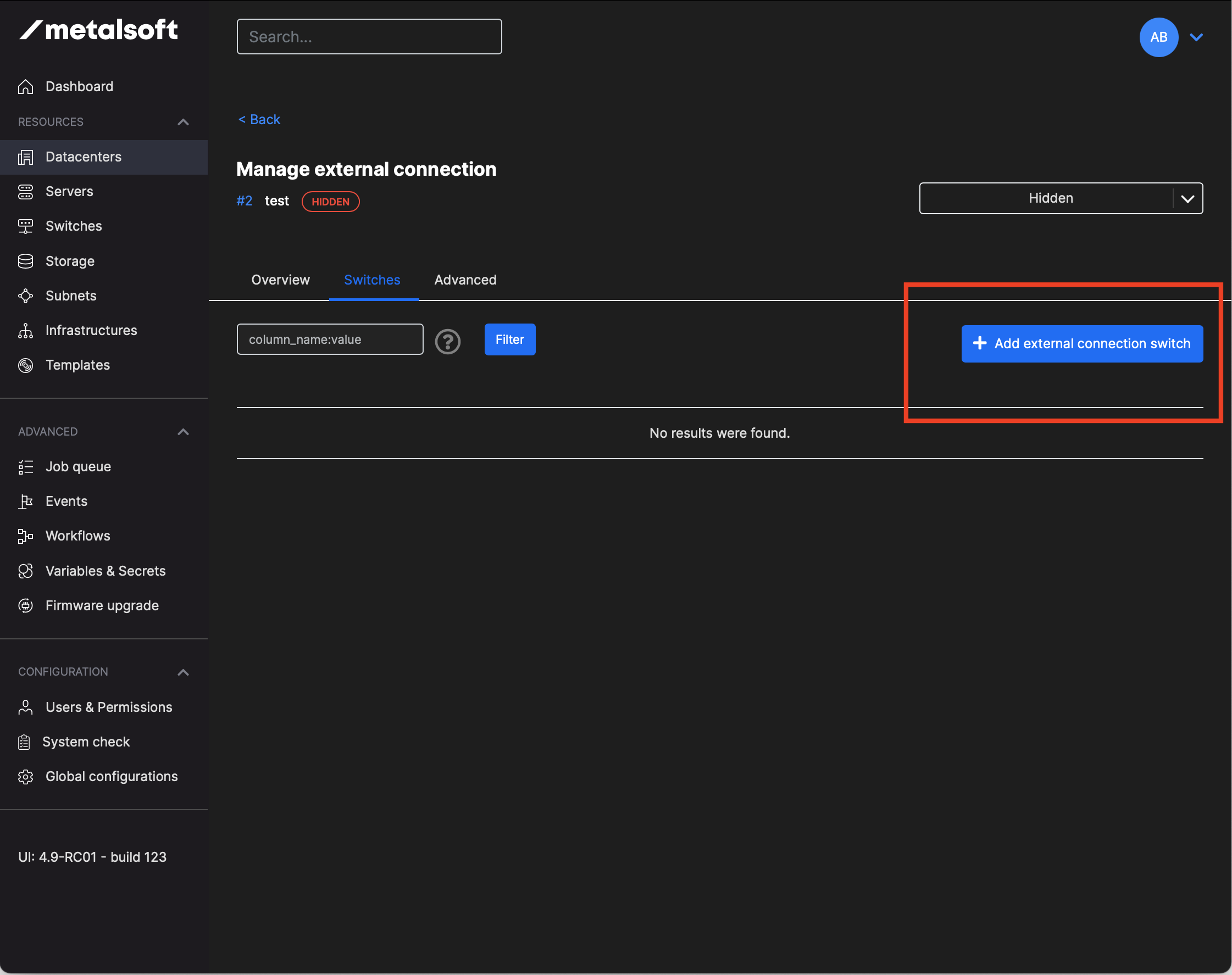Click the "No results were found." message

(719, 433)
